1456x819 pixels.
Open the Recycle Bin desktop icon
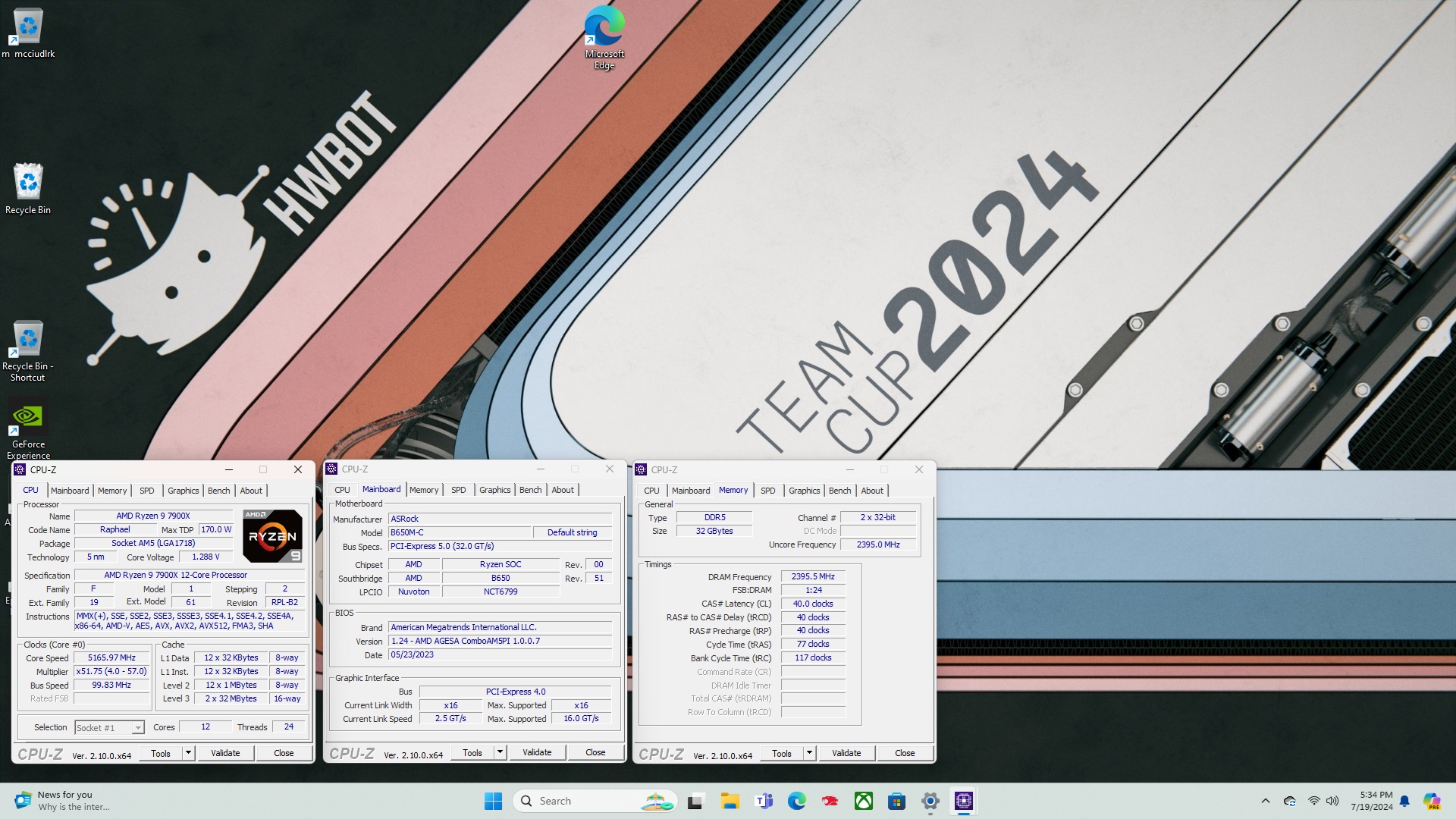click(x=28, y=189)
